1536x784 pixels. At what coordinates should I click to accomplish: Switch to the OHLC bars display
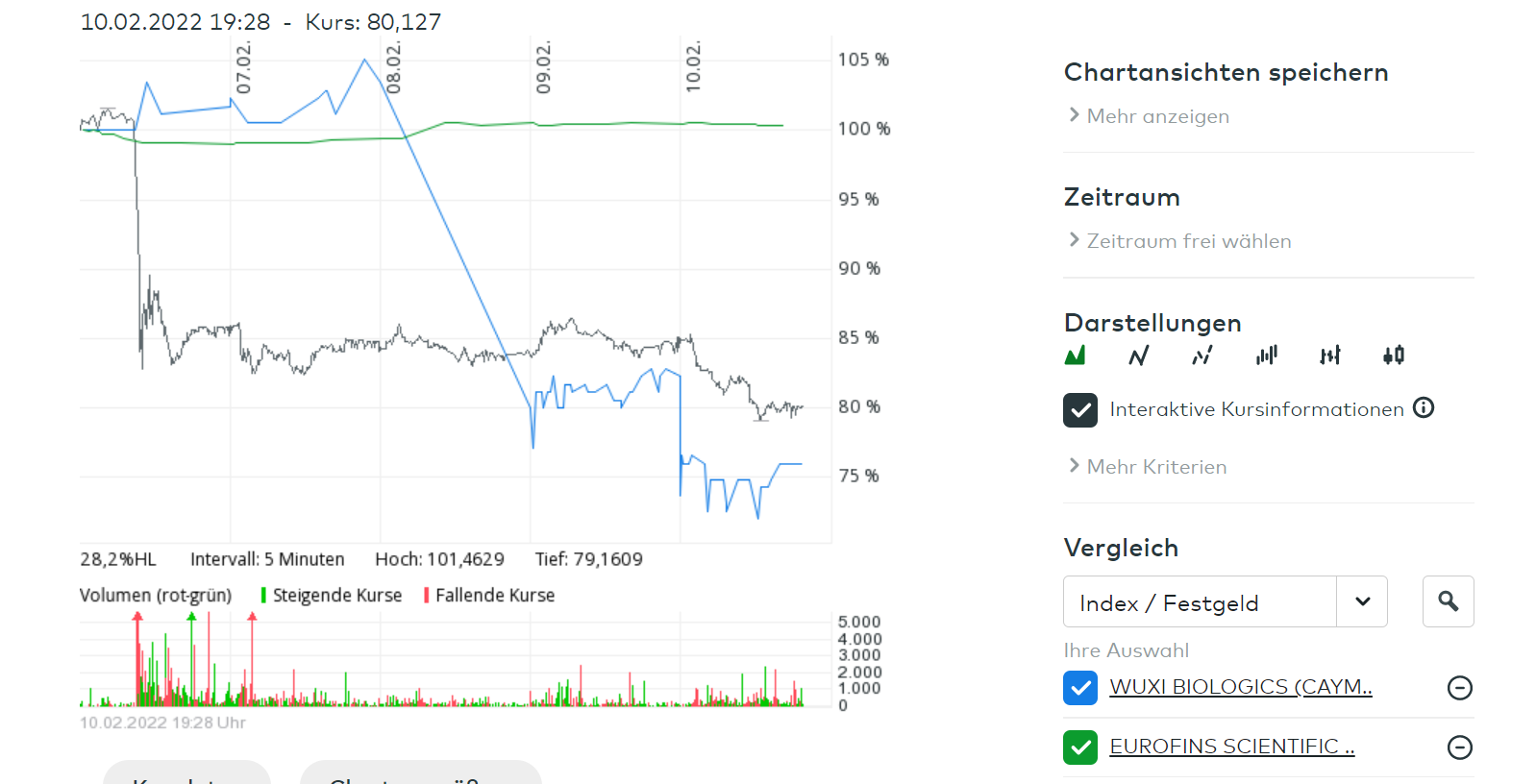[1330, 355]
